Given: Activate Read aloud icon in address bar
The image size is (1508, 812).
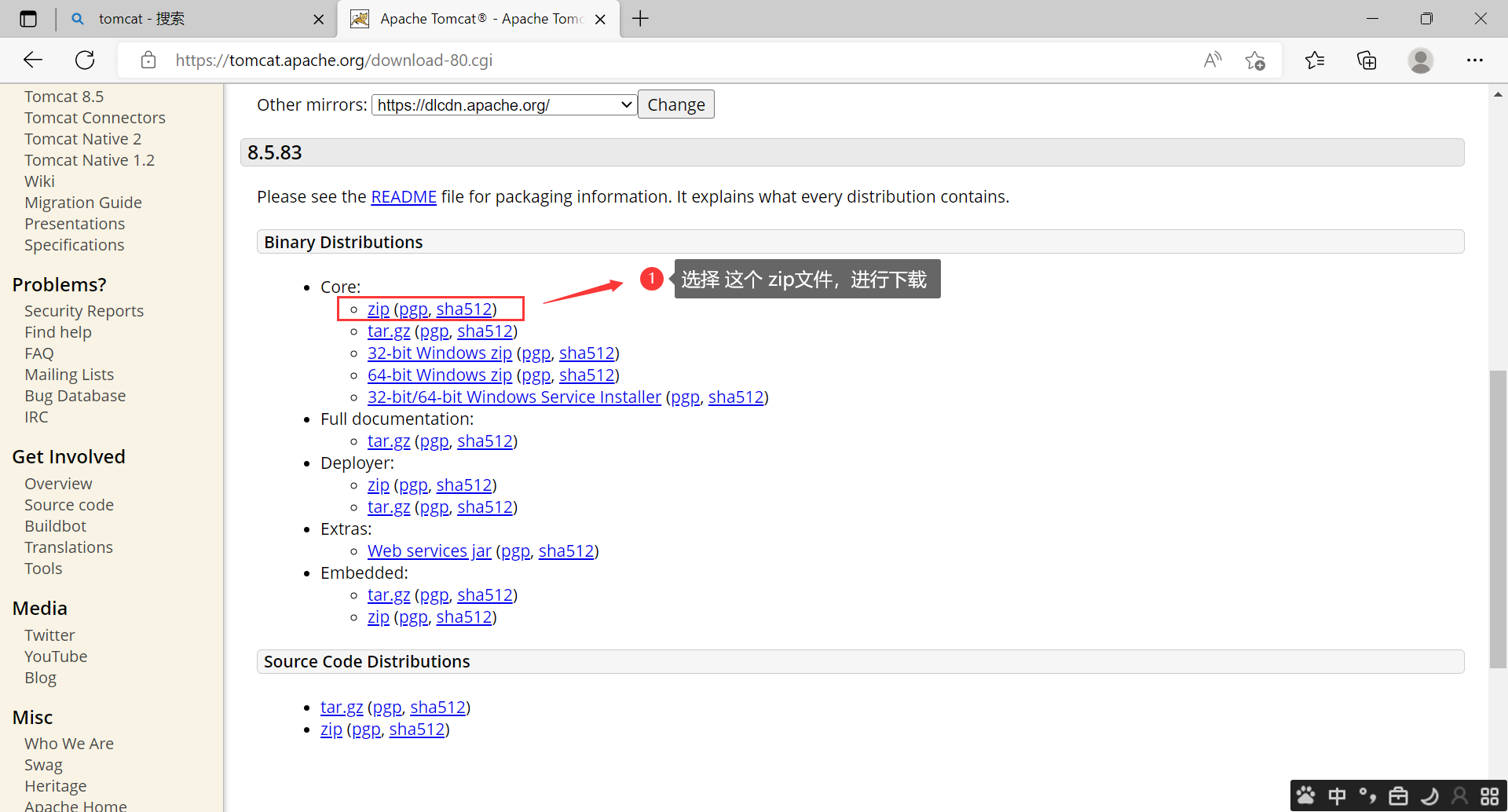Looking at the screenshot, I should coord(1213,60).
